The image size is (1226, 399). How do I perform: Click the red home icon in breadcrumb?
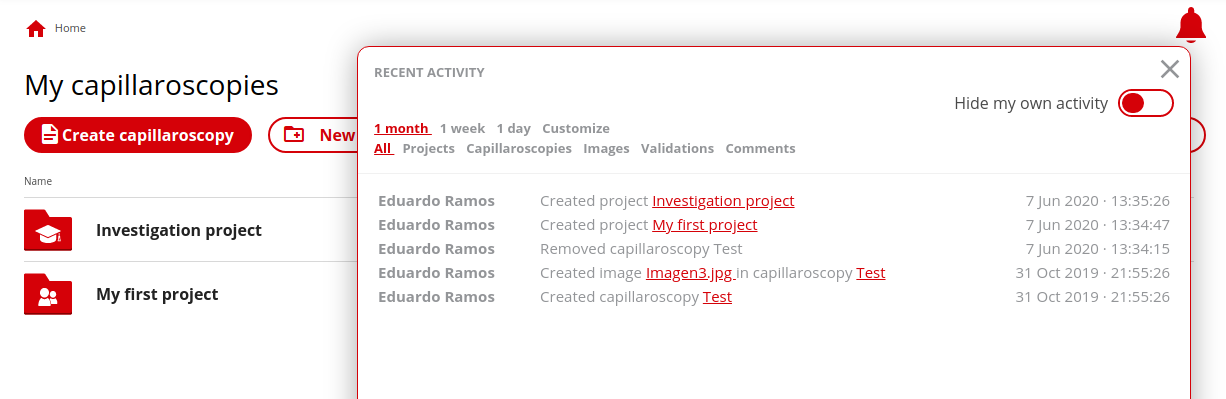coord(36,29)
